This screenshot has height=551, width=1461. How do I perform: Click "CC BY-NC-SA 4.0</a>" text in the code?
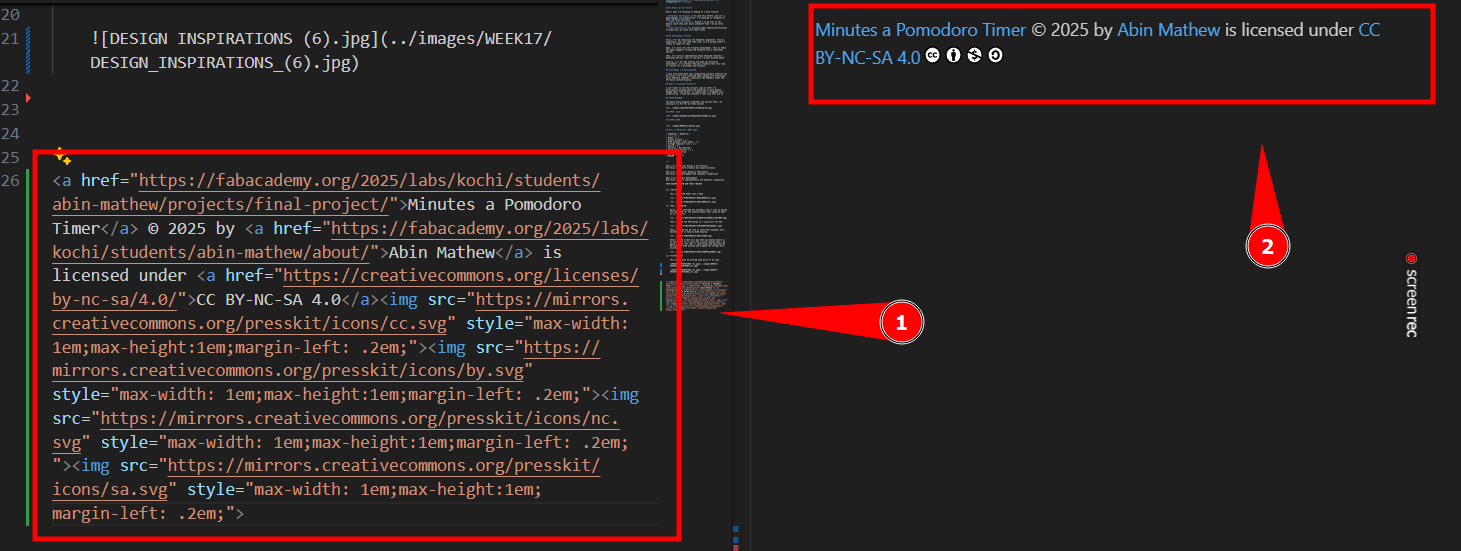coord(285,299)
